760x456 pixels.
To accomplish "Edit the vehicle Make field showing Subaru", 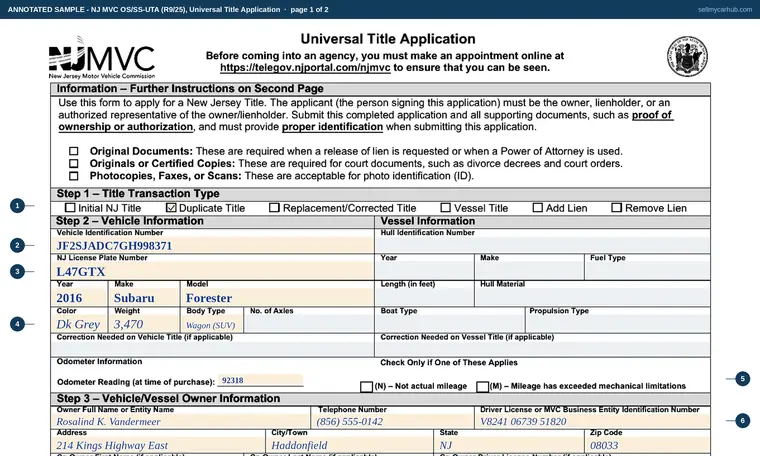I will point(144,298).
